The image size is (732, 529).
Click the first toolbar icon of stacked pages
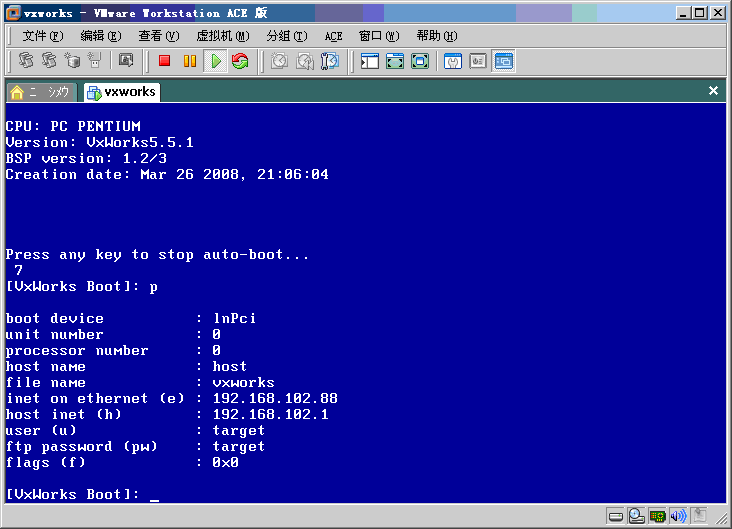pyautogui.click(x=26, y=60)
